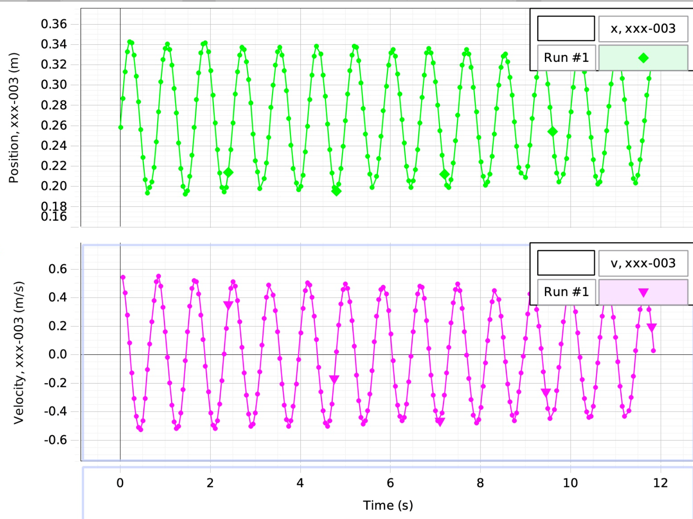Viewport: 693px width, 519px height.
Task: Click the empty box in the velocity legend
Action: click(566, 263)
